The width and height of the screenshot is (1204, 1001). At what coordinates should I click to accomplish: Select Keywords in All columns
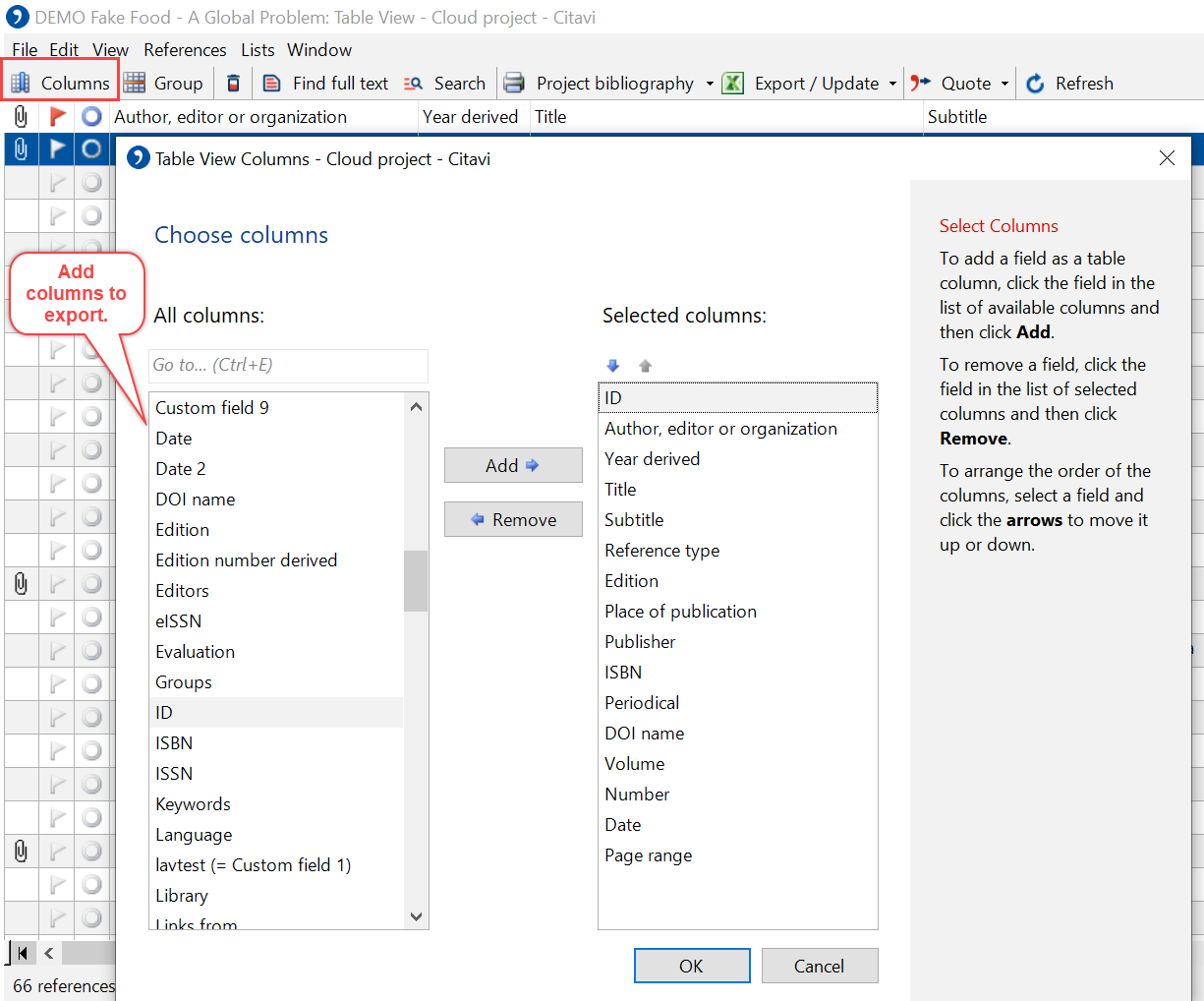[276, 804]
